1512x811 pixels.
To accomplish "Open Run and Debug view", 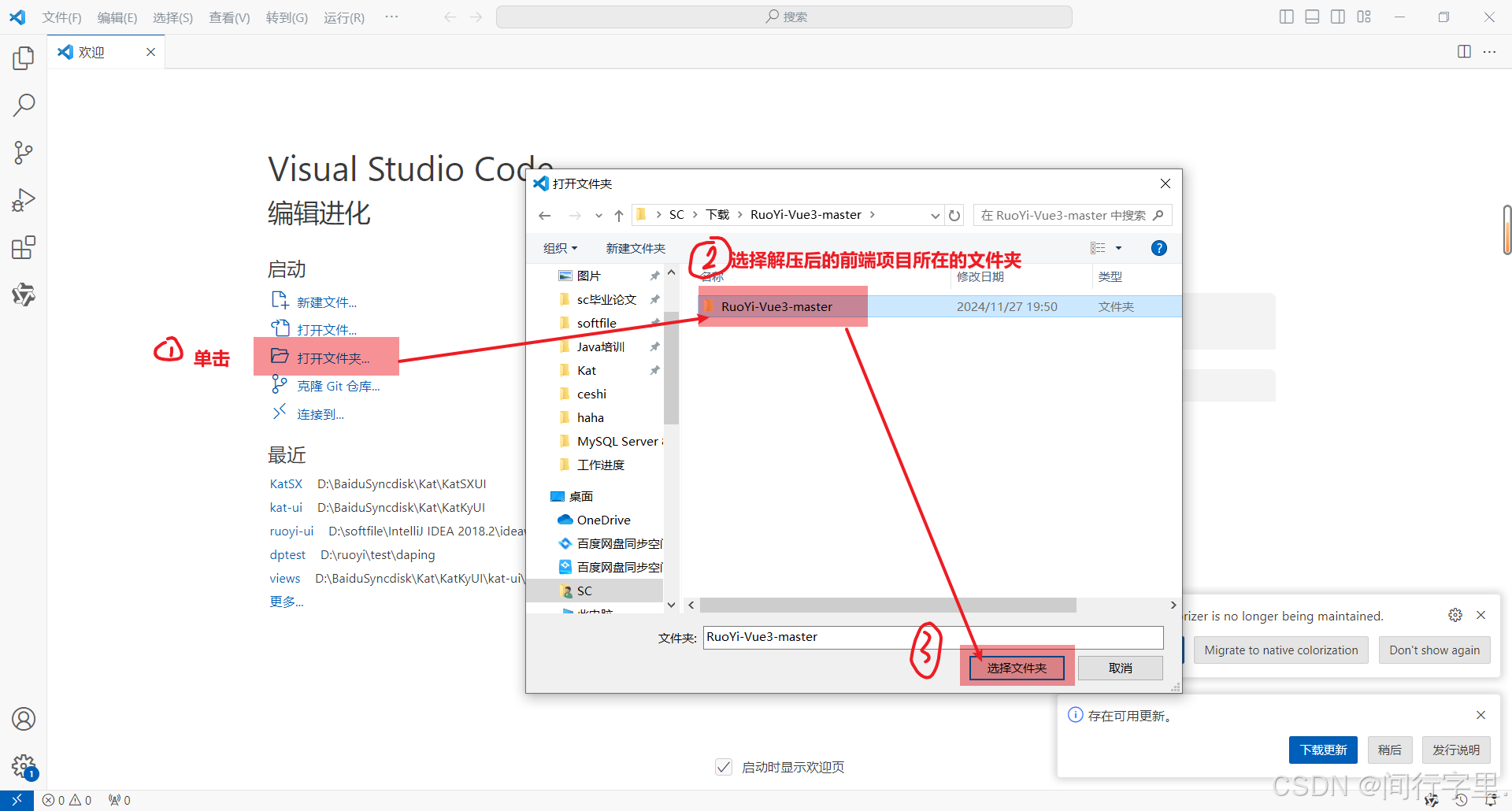I will coord(24,200).
